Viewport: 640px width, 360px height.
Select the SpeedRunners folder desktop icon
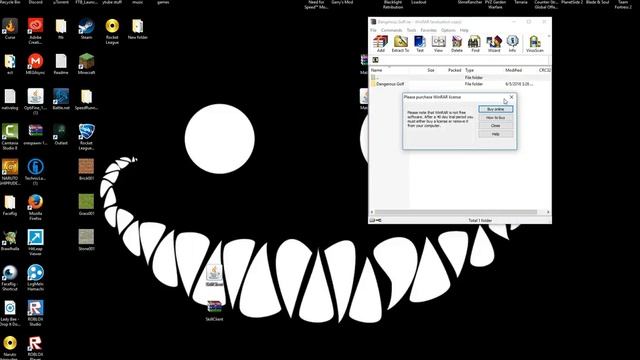point(87,100)
